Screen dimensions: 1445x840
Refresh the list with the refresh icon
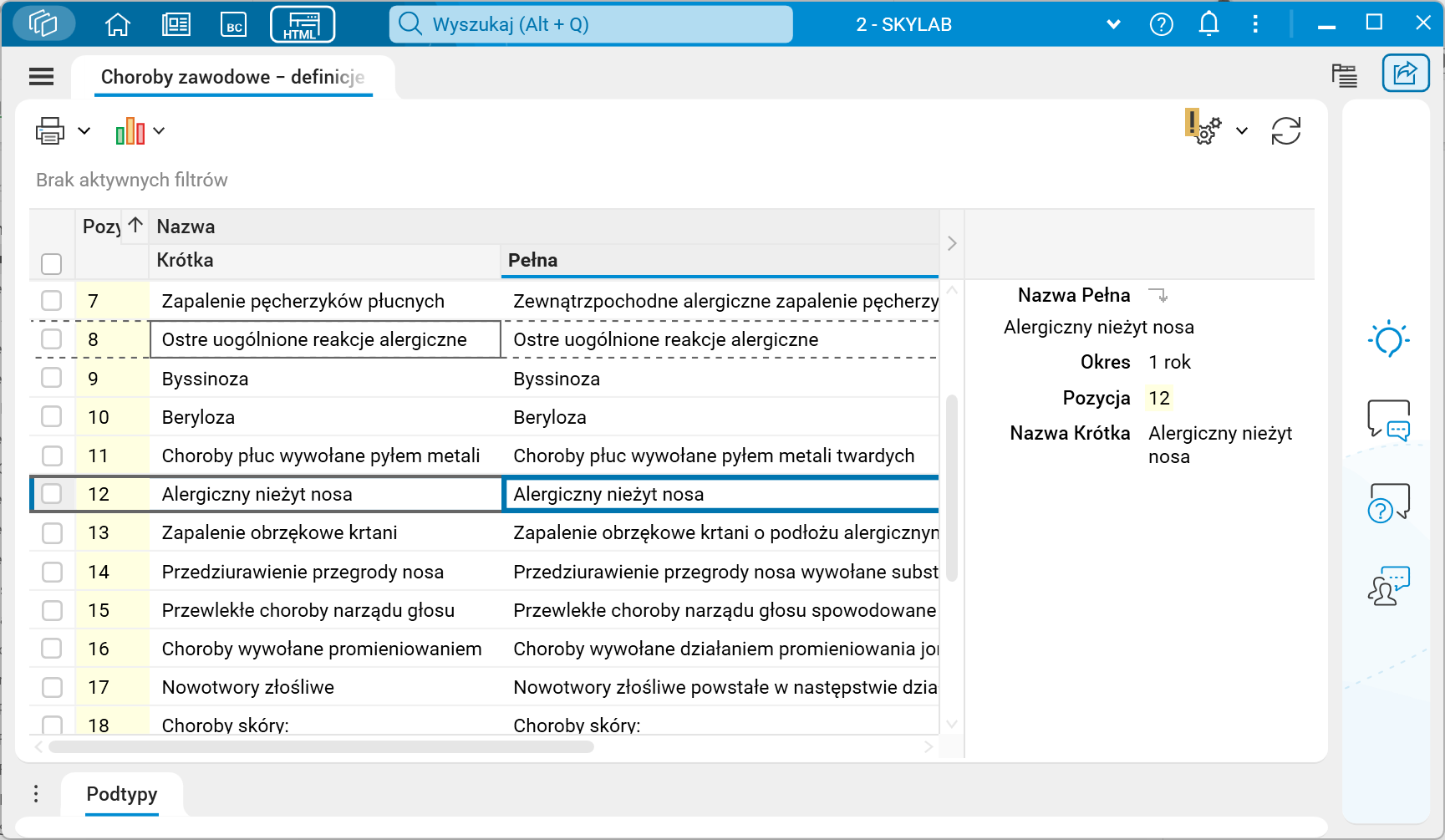click(1286, 130)
